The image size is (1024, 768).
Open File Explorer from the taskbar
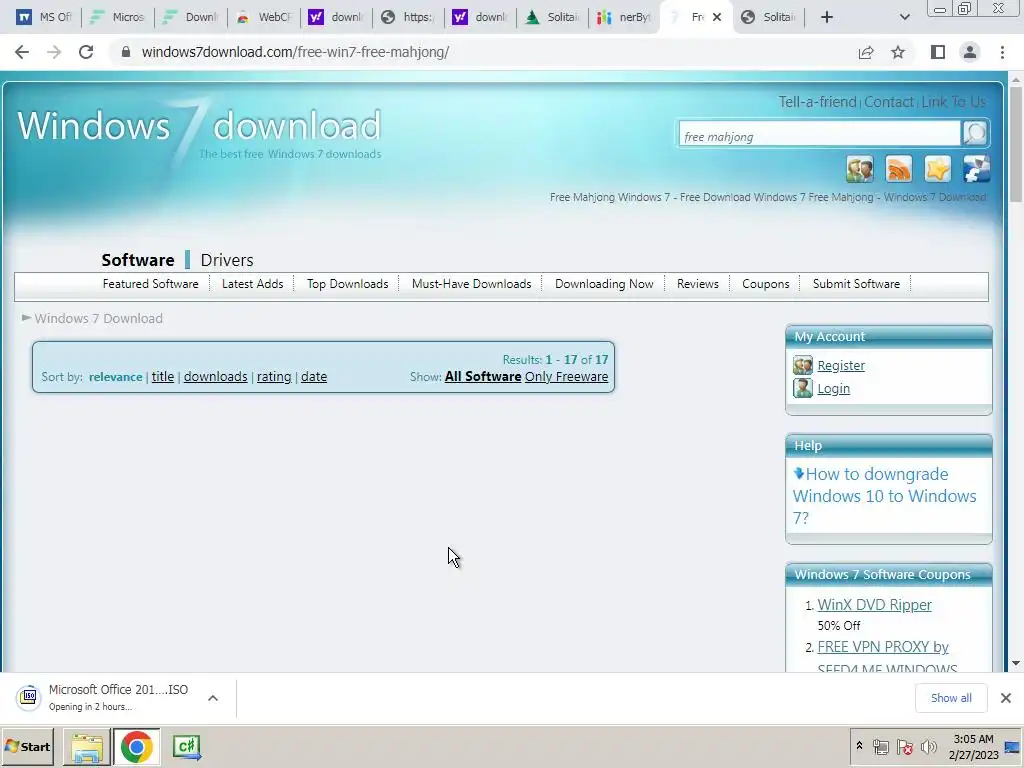coord(86,747)
